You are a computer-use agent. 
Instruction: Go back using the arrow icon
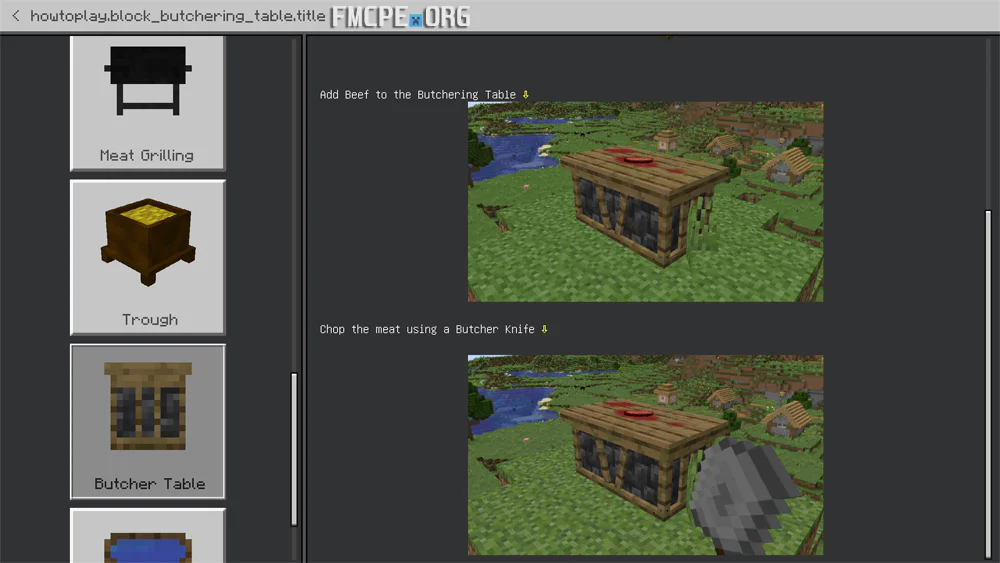[16, 15]
